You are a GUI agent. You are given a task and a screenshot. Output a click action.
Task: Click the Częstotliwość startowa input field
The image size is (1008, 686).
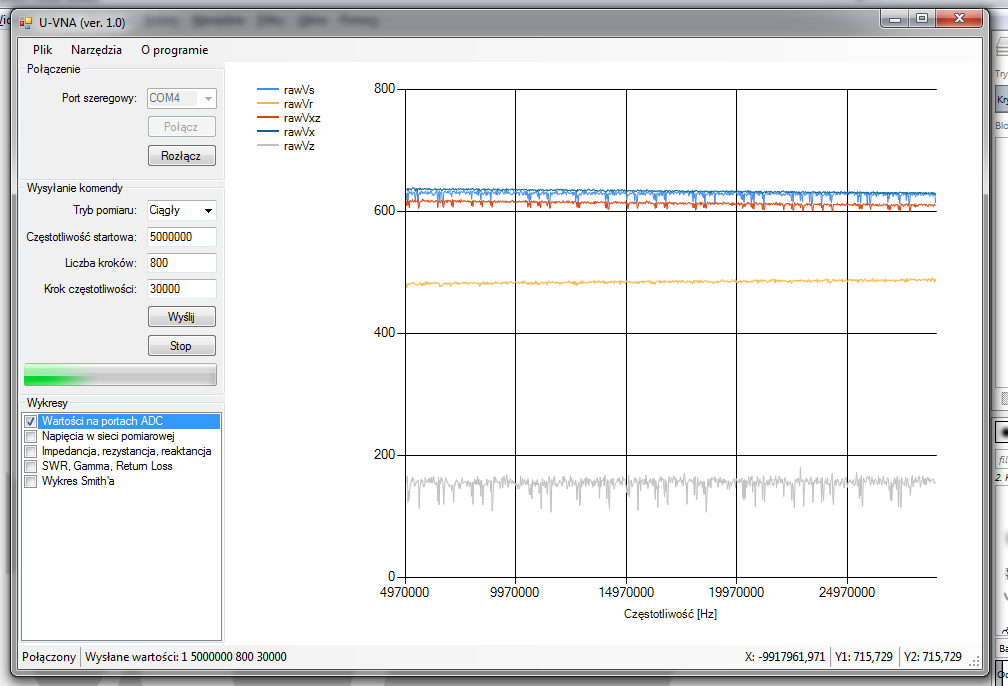181,237
